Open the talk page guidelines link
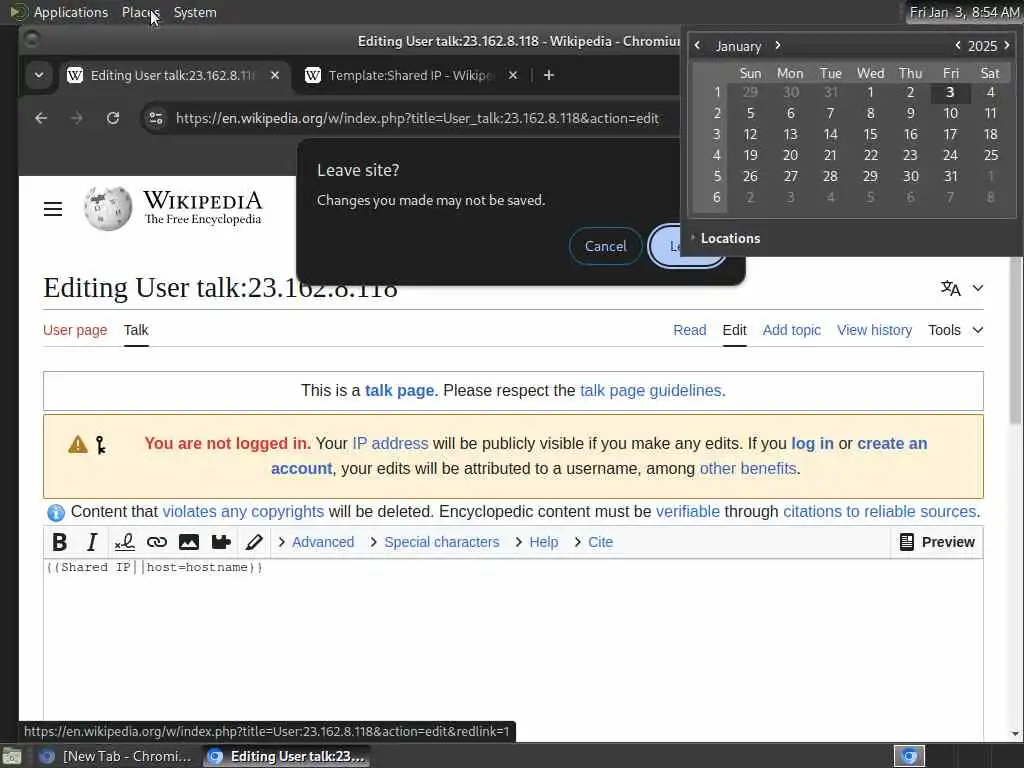This screenshot has width=1024, height=768. 650,391
